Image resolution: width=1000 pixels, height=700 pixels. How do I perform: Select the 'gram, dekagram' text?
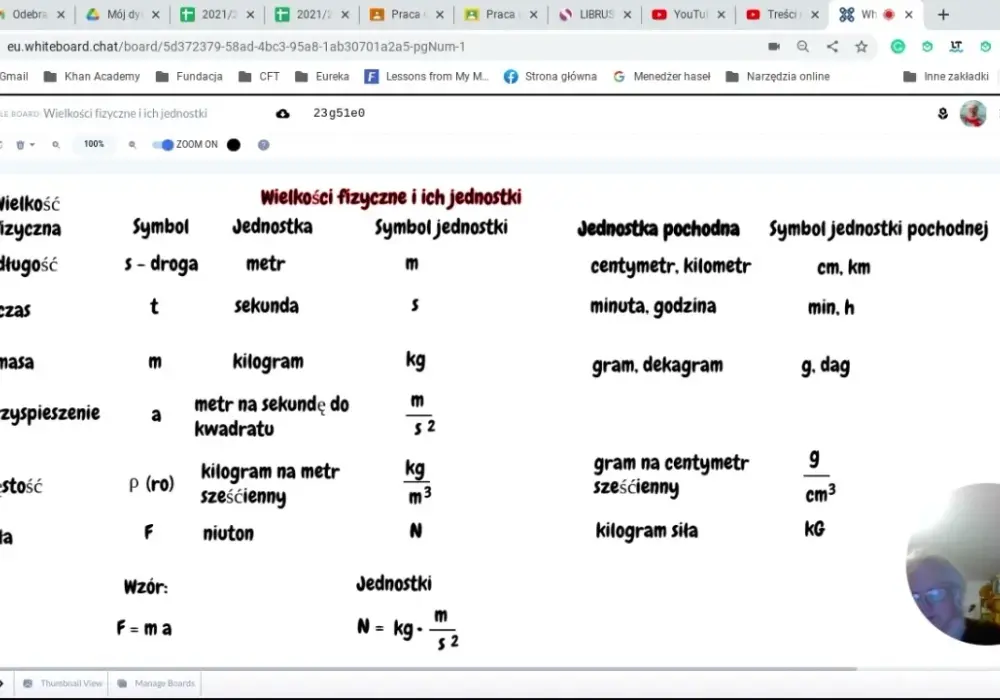click(658, 365)
